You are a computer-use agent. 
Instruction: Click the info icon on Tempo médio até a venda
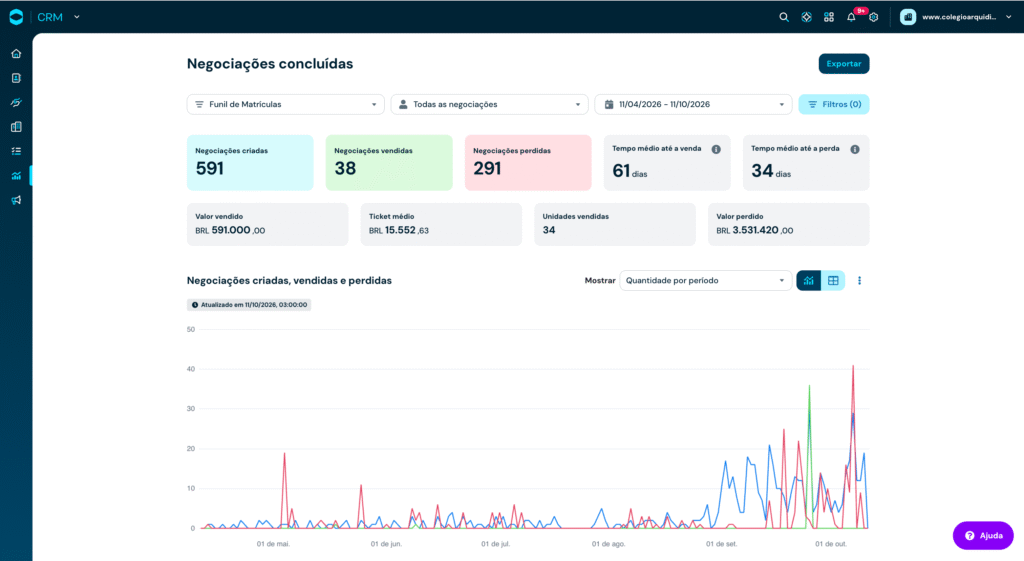[x=716, y=149]
